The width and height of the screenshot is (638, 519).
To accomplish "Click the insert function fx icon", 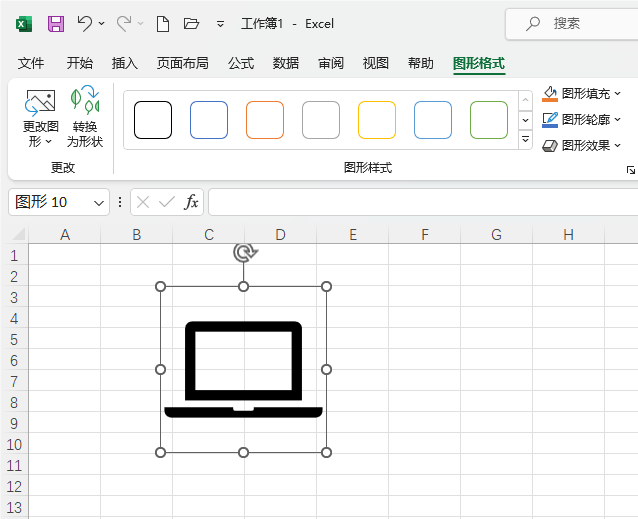I will tap(191, 202).
